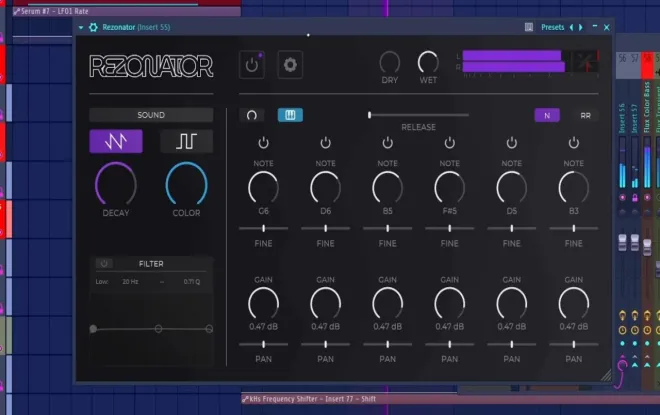660x415 pixels.
Task: Click the Serum #7 LFO1 Rate automation clip
Action: coord(126,11)
